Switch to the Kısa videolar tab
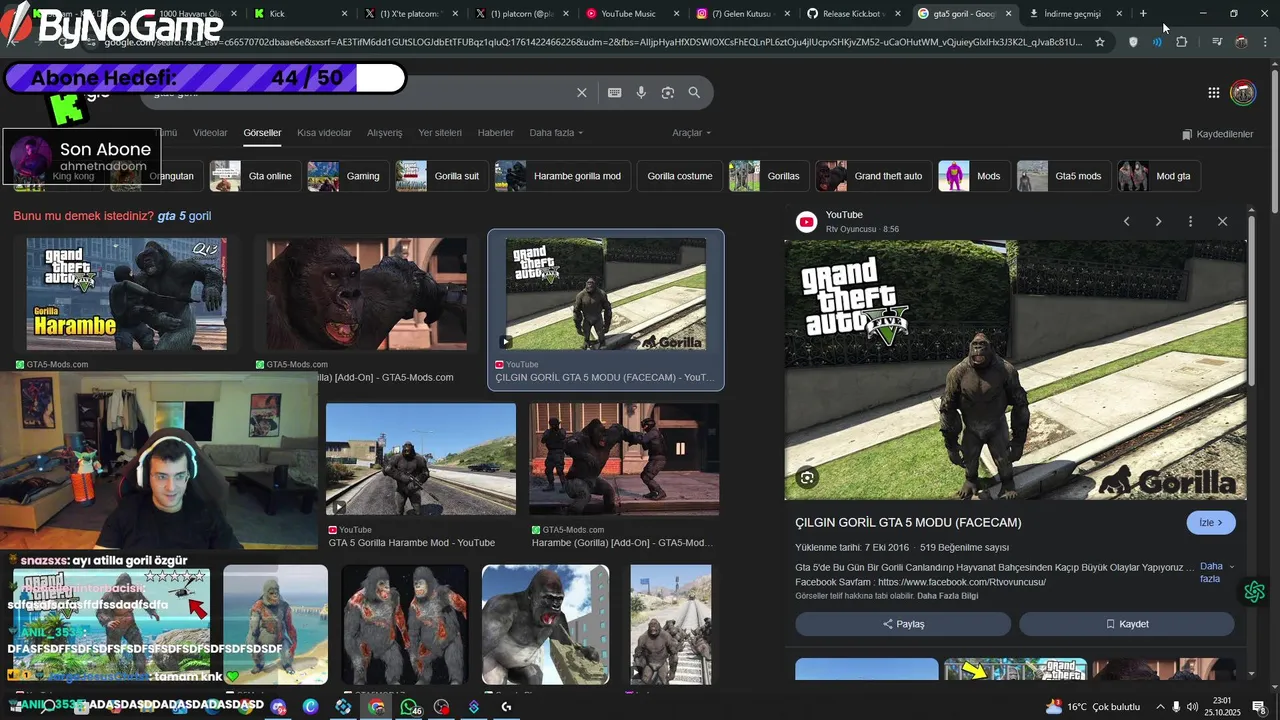The width and height of the screenshot is (1280, 720). tap(324, 133)
